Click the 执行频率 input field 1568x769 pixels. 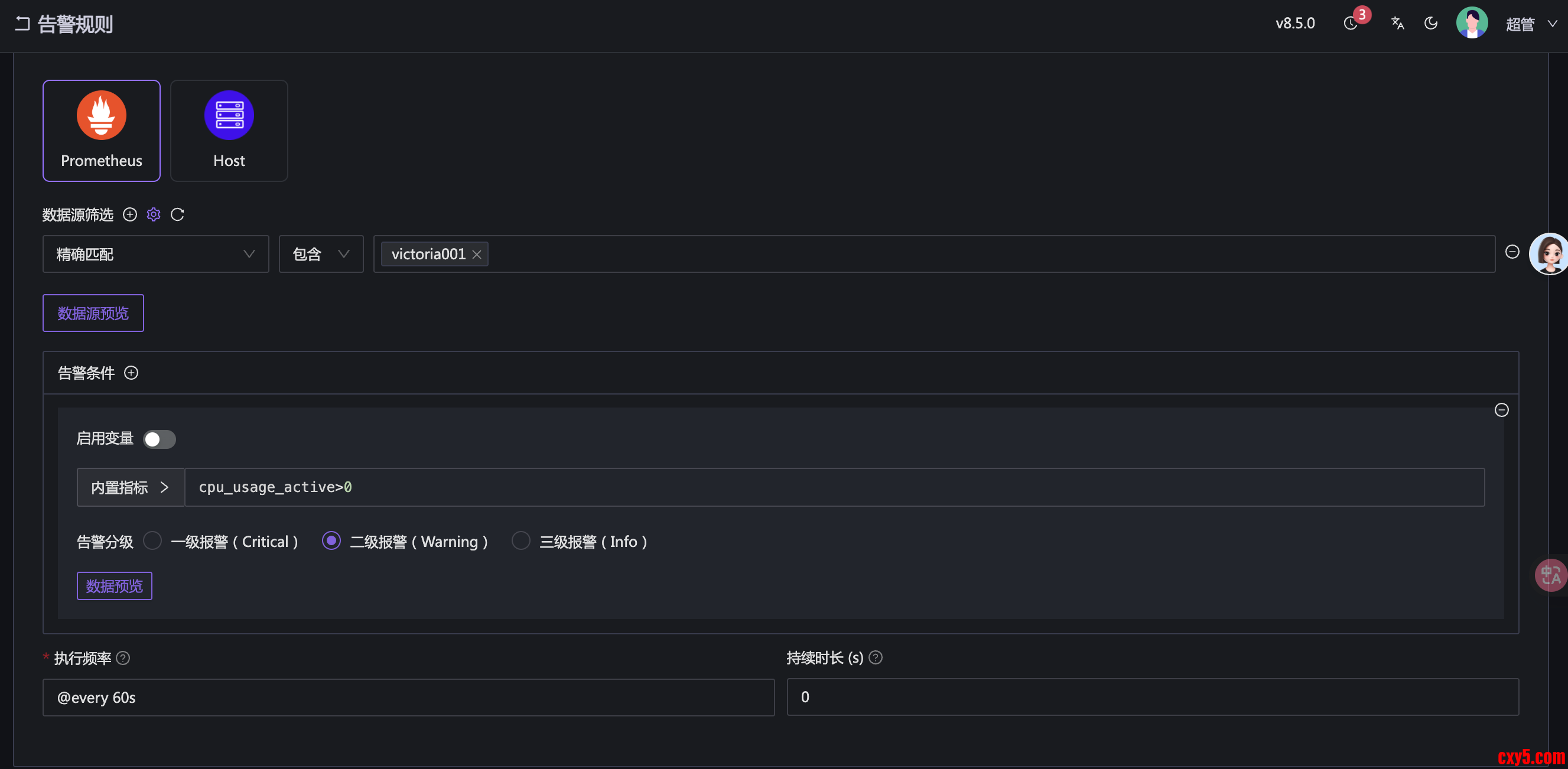pos(408,696)
